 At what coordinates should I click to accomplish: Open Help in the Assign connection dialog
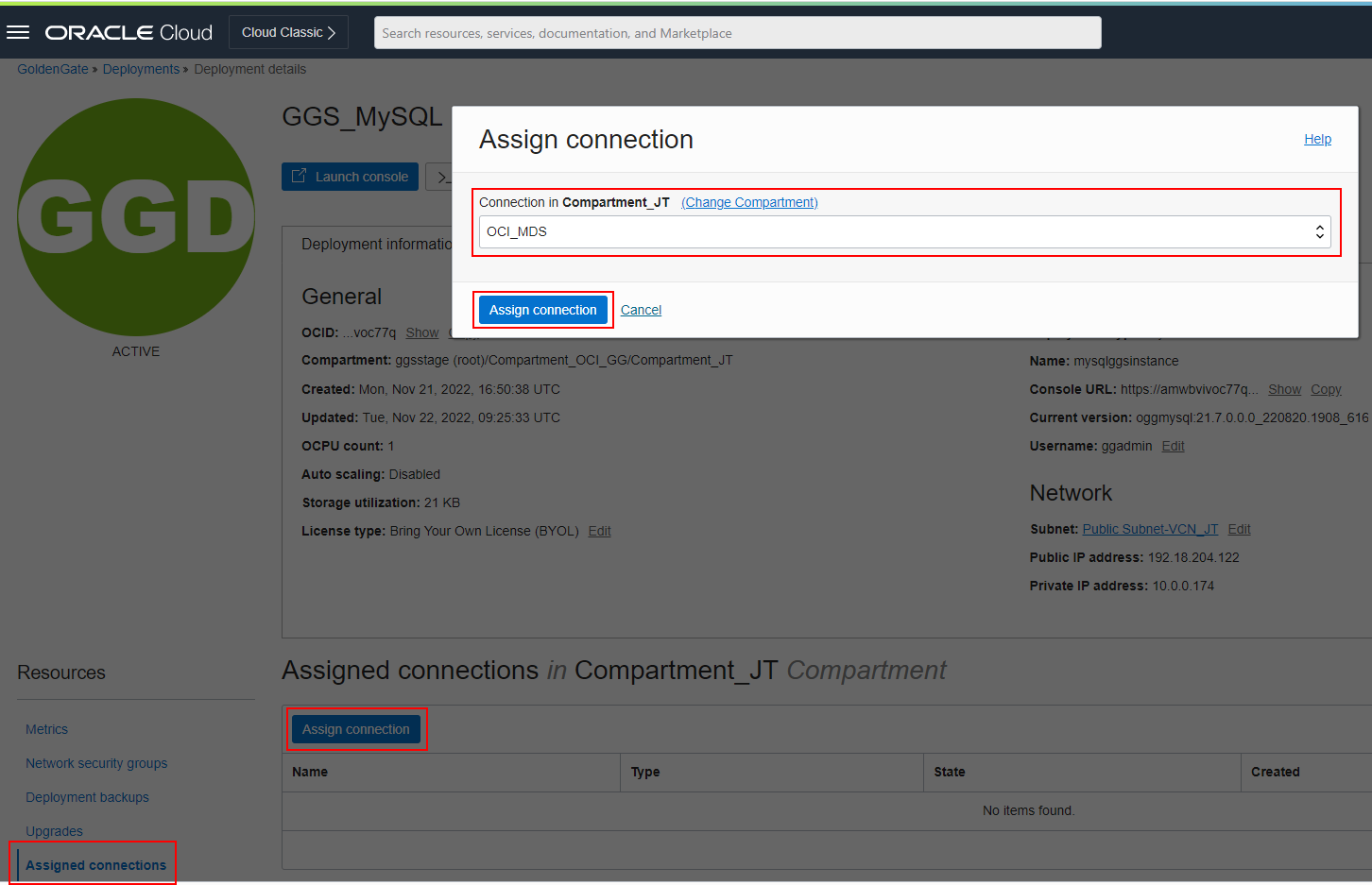(1317, 139)
